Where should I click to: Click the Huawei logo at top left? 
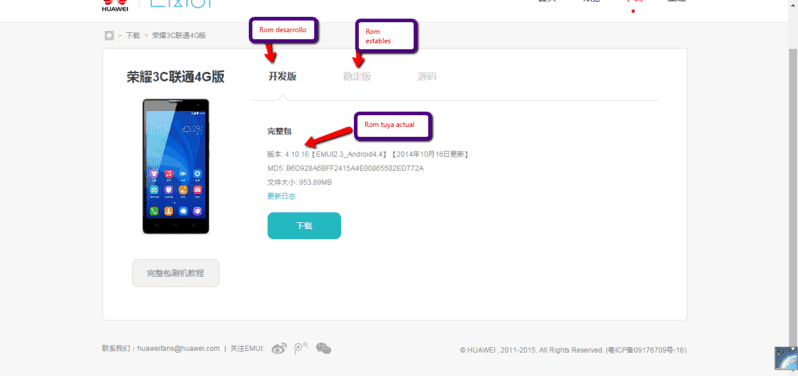pyautogui.click(x=115, y=5)
